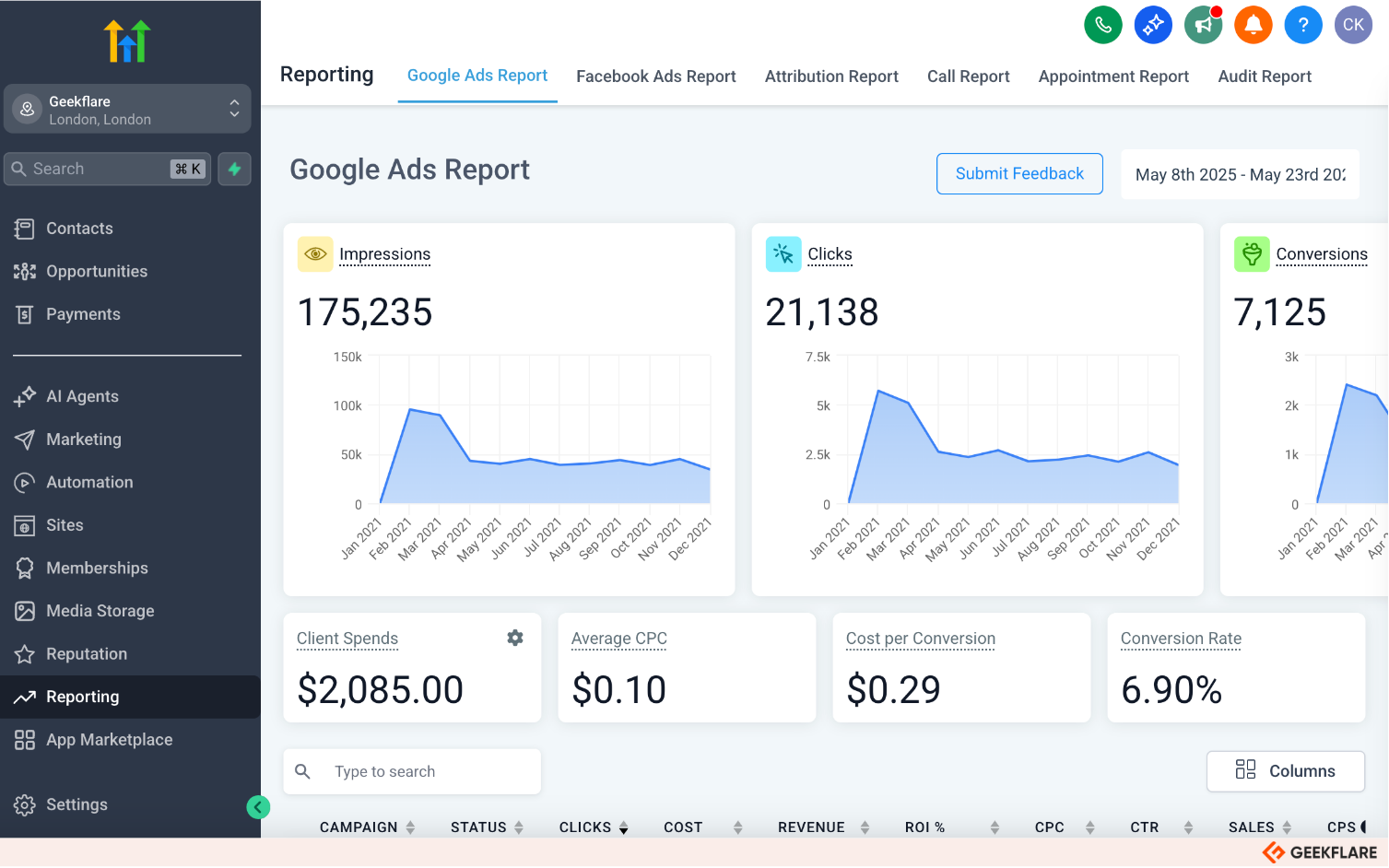Viewport: 1389px width, 868px height.
Task: Click the Conversions funnel icon
Action: point(1252,254)
